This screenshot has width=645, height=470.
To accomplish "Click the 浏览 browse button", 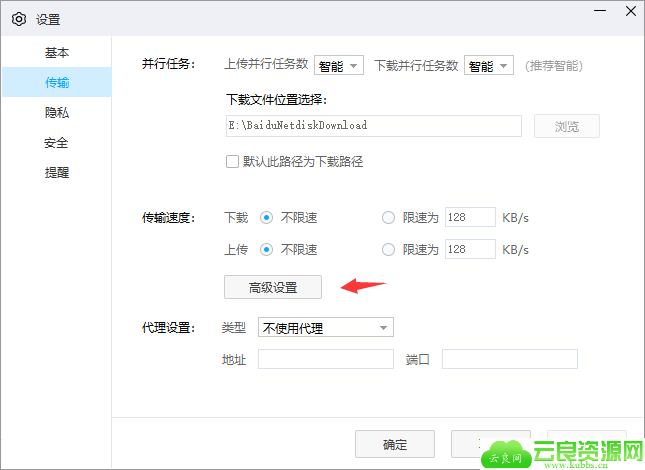I will click(x=566, y=126).
